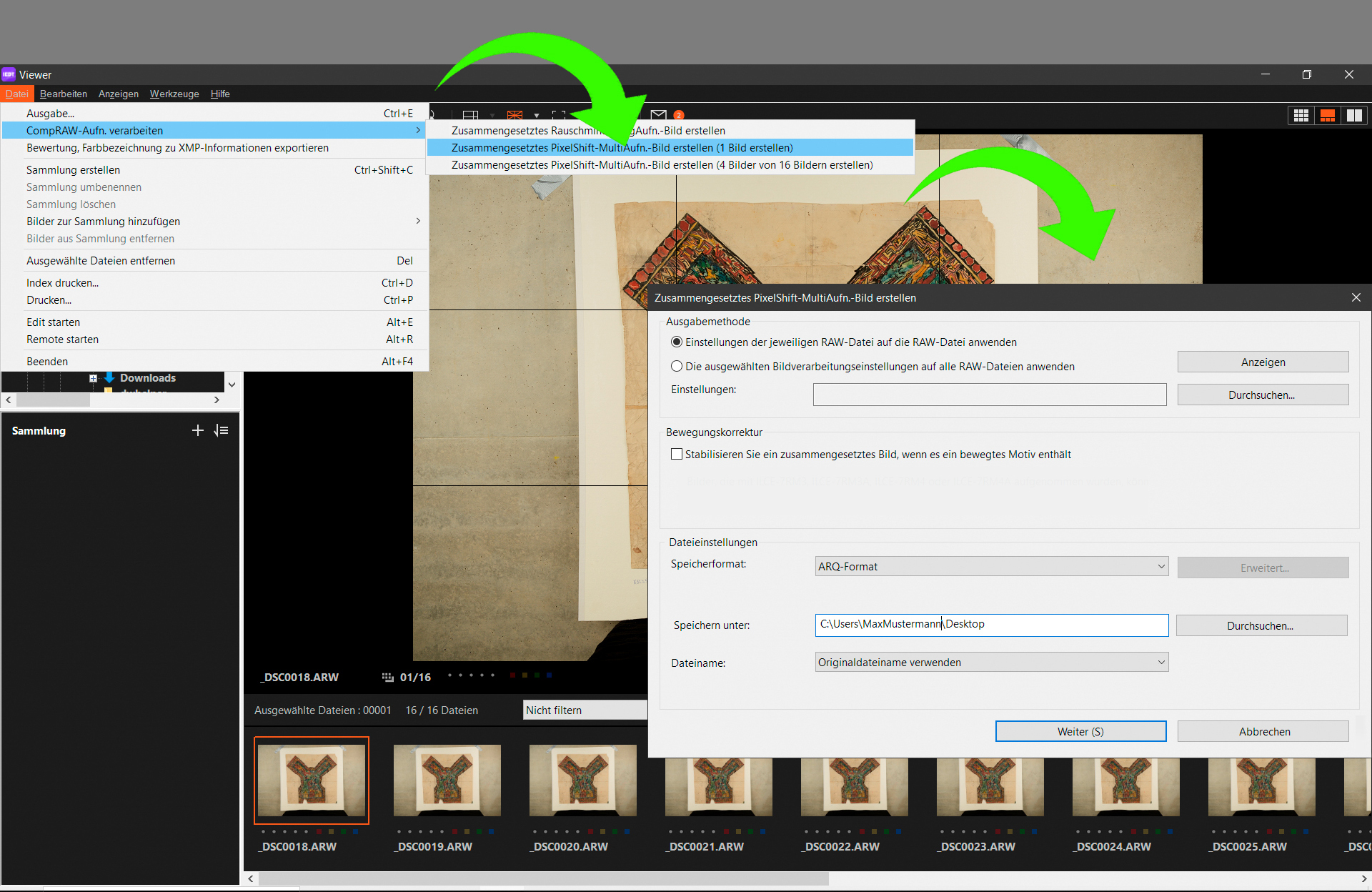Viewport: 1372px width, 892px height.
Task: Choose PixelShift composite (1 Bild erstellen) submenu item
Action: [670, 147]
